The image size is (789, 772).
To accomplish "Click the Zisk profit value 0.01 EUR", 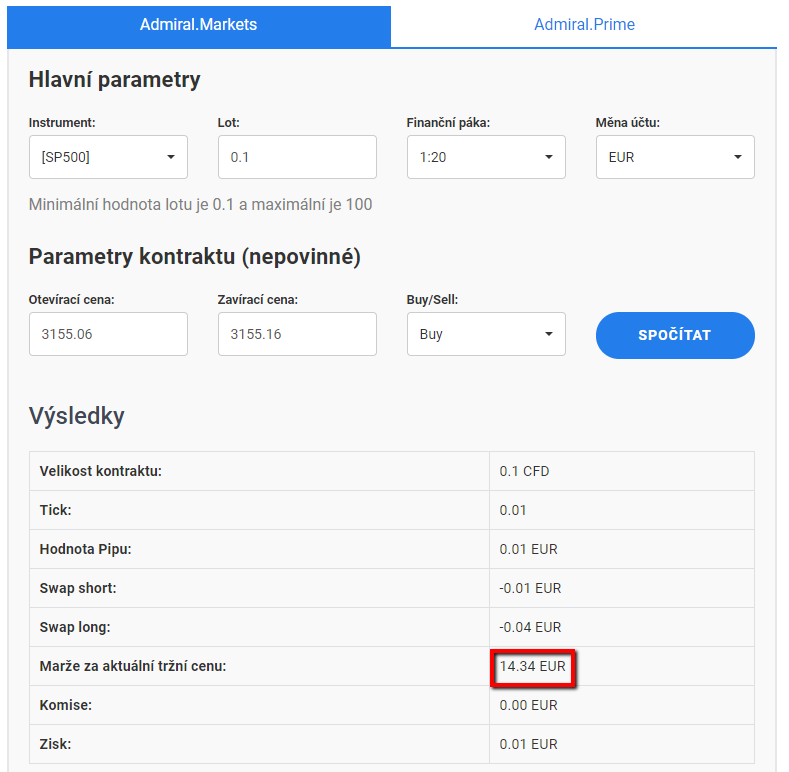I will pyautogui.click(x=528, y=744).
